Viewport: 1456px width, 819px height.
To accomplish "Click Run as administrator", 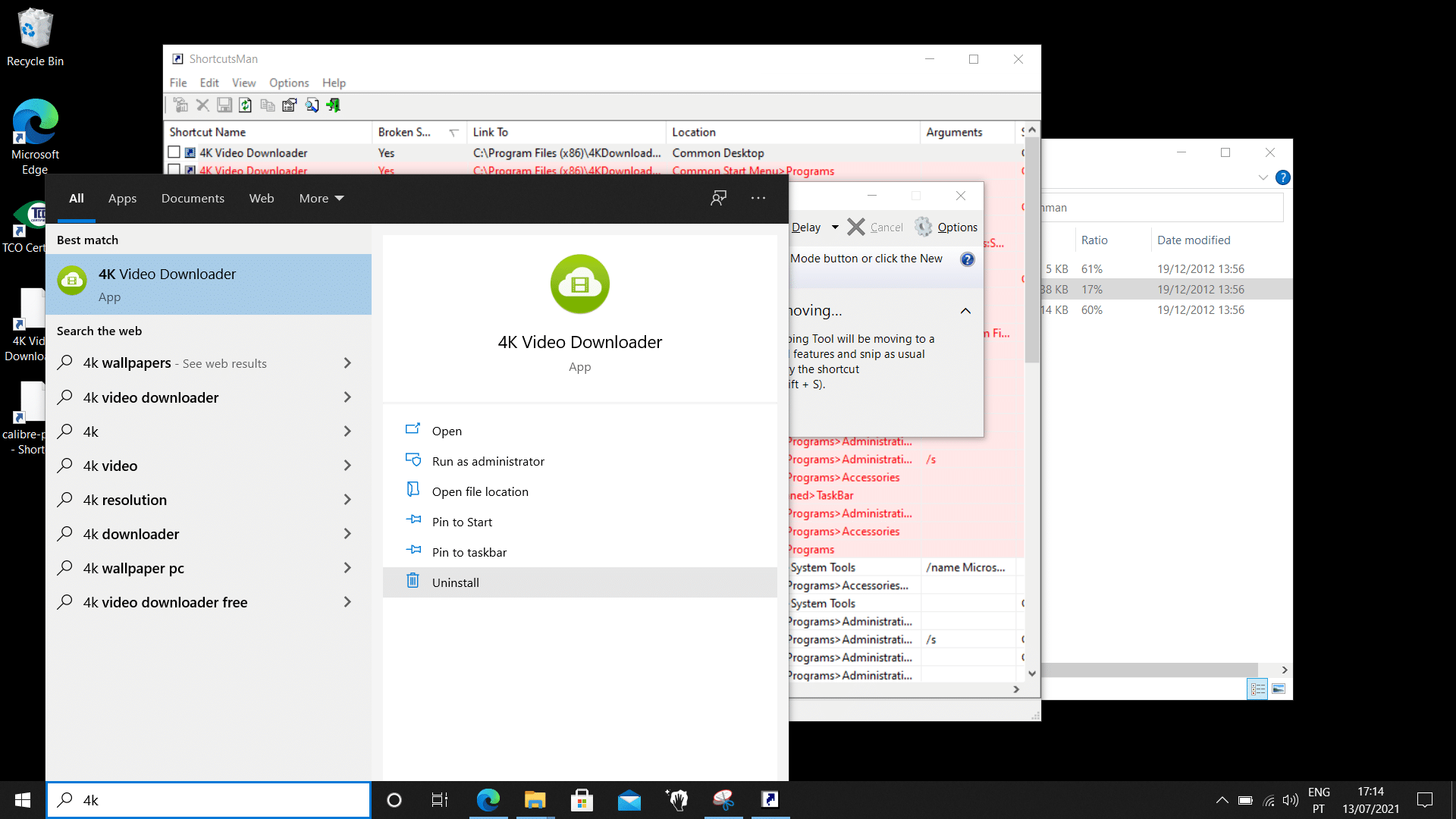I will pos(580,461).
